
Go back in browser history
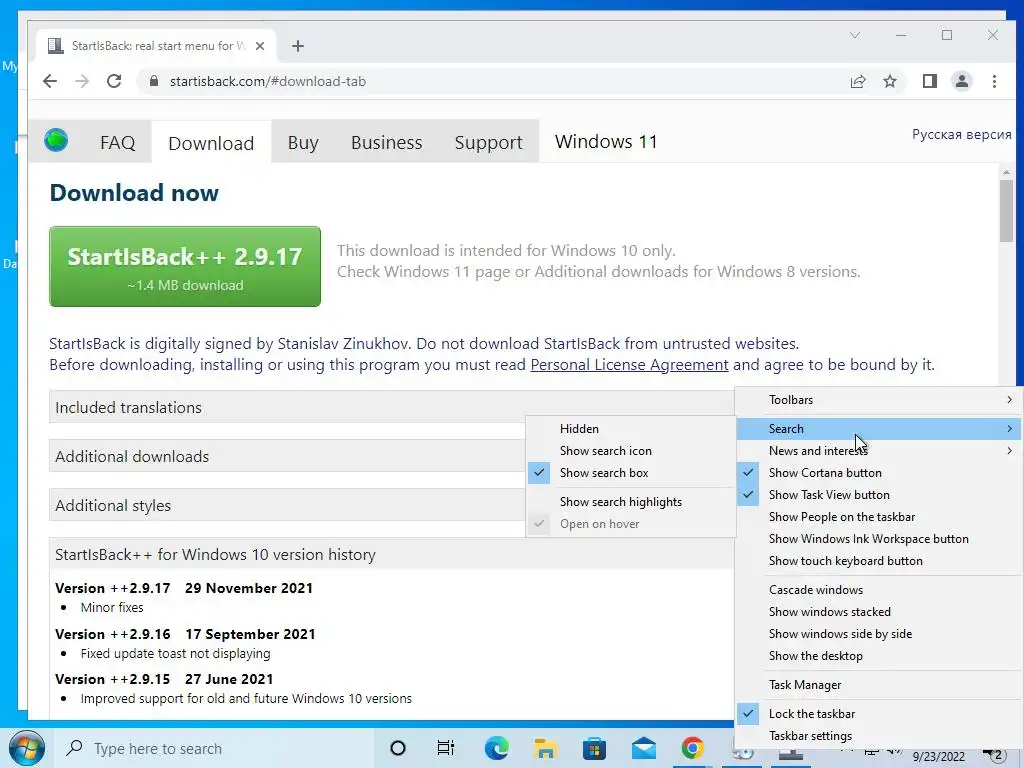pyautogui.click(x=50, y=81)
